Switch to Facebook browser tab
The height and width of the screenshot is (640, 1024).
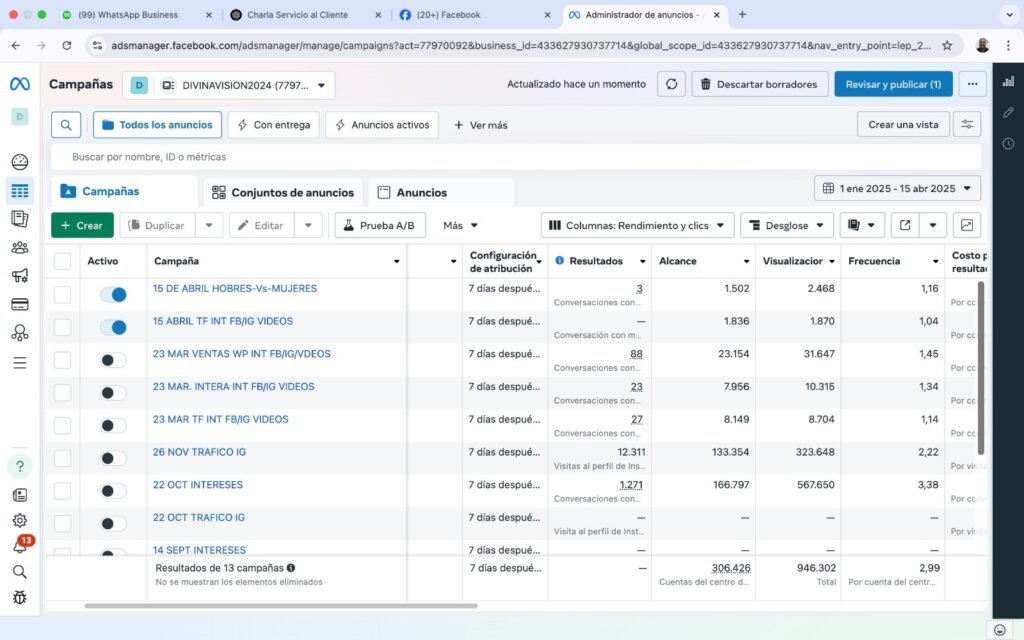[x=475, y=14]
